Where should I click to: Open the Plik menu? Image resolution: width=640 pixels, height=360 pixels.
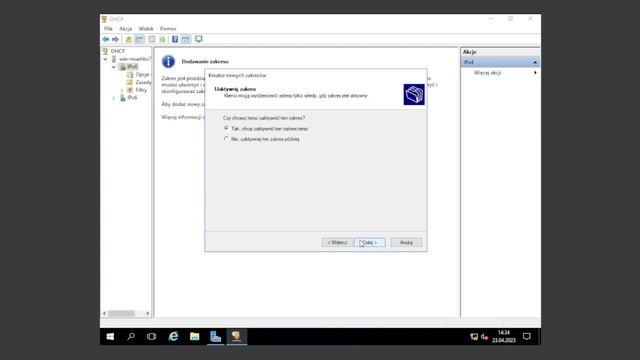click(108, 29)
